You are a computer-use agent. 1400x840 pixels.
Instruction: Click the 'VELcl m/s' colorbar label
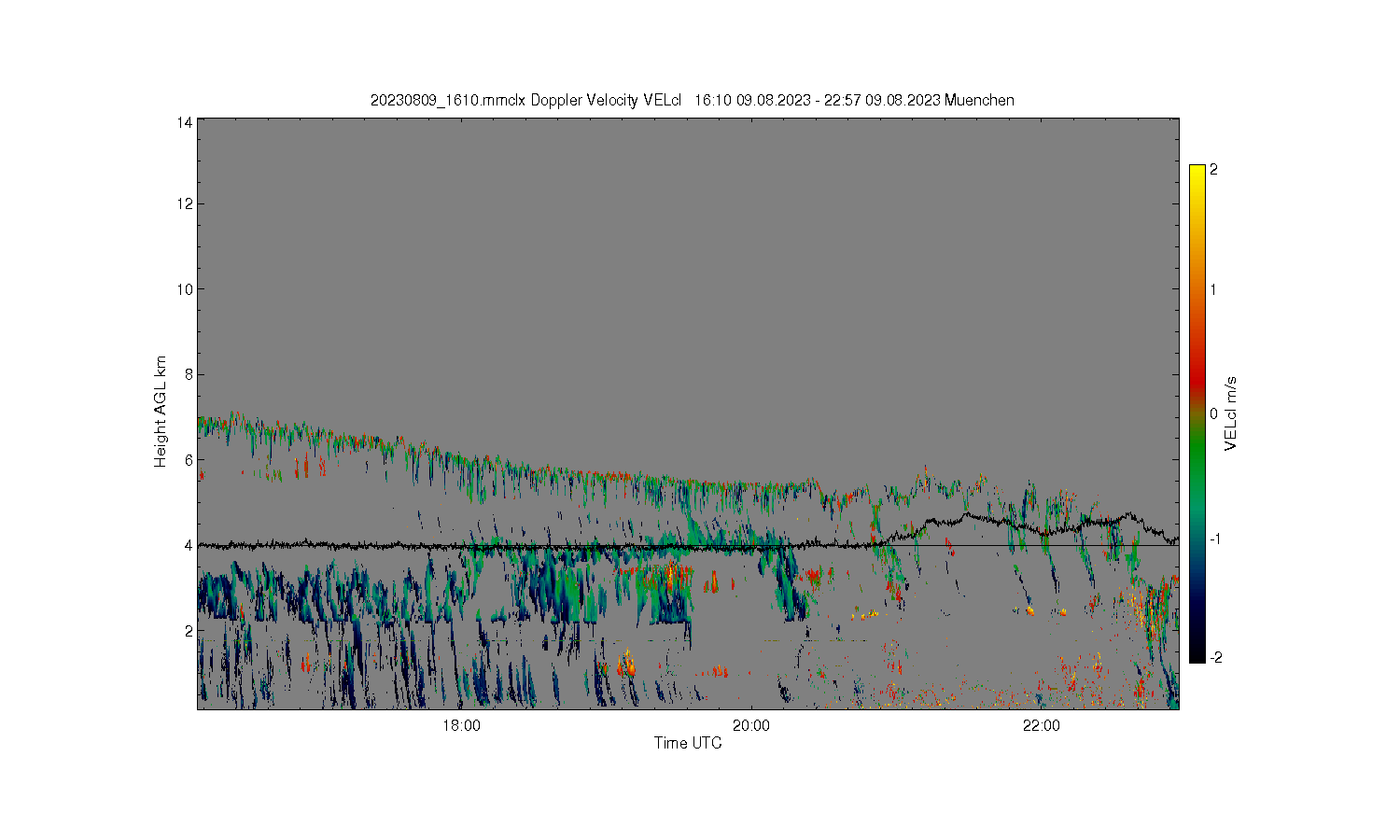point(1231,413)
